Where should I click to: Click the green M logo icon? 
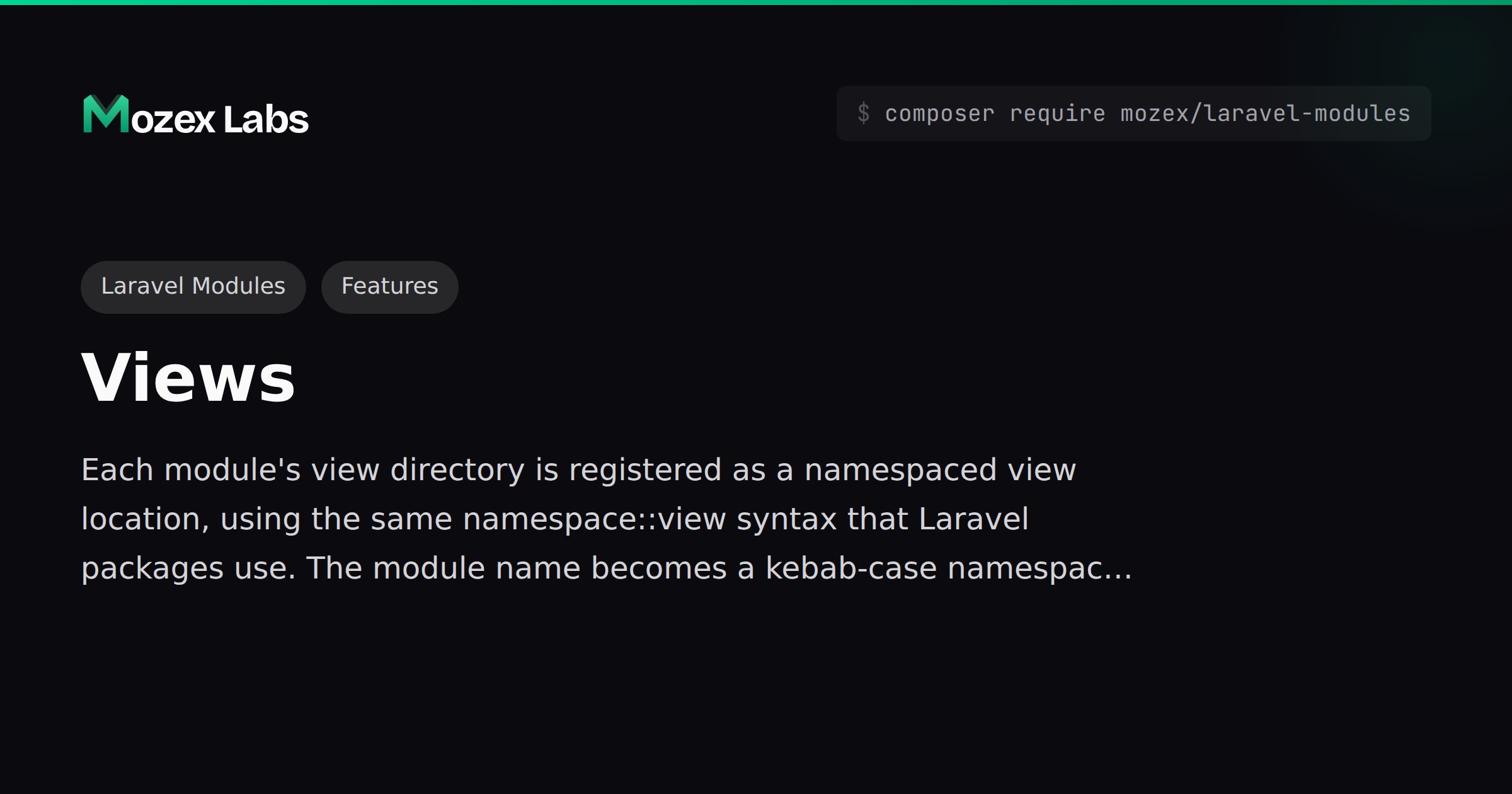click(106, 114)
